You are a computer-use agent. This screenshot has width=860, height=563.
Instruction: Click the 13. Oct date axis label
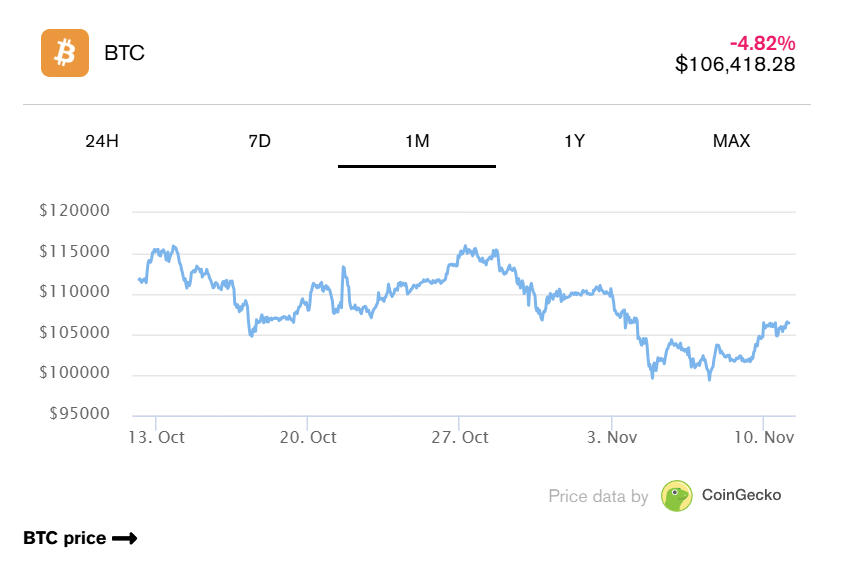point(157,437)
